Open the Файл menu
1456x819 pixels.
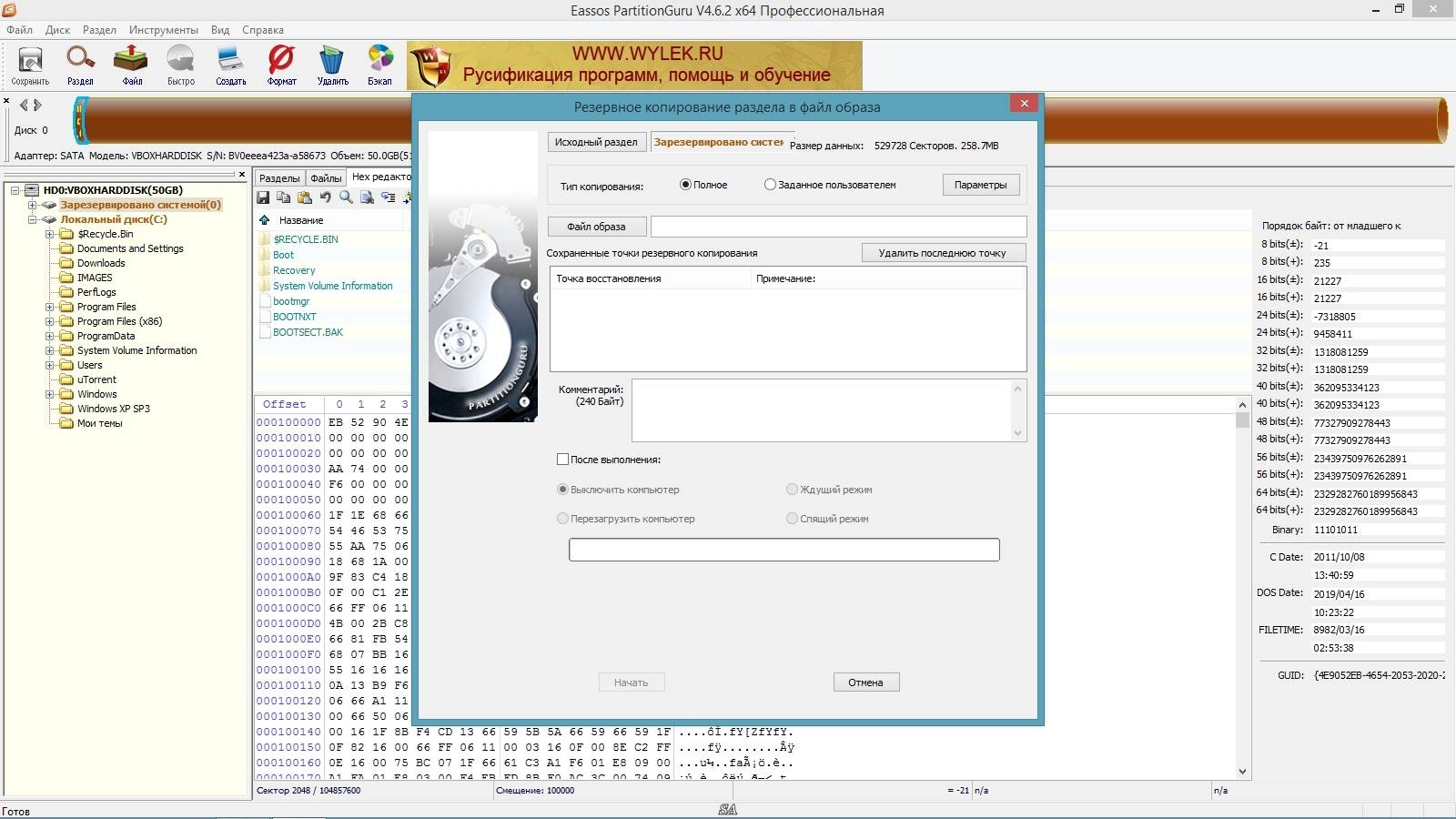pos(19,30)
